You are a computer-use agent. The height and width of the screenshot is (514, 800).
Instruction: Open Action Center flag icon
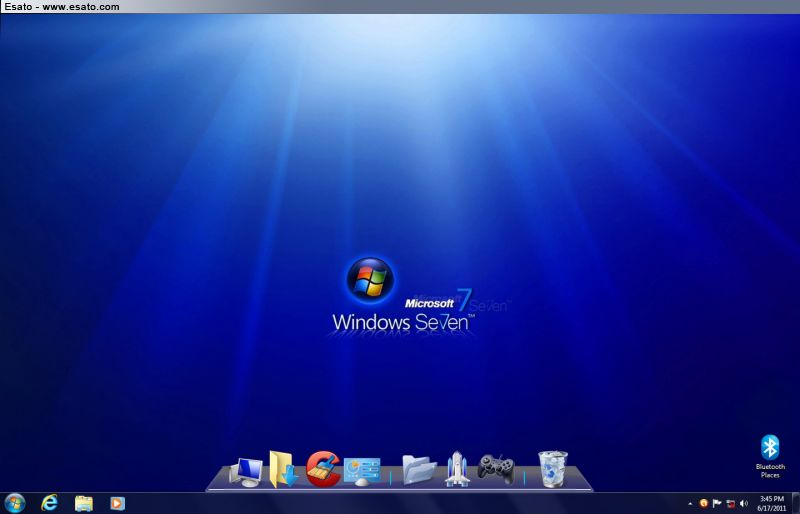717,503
